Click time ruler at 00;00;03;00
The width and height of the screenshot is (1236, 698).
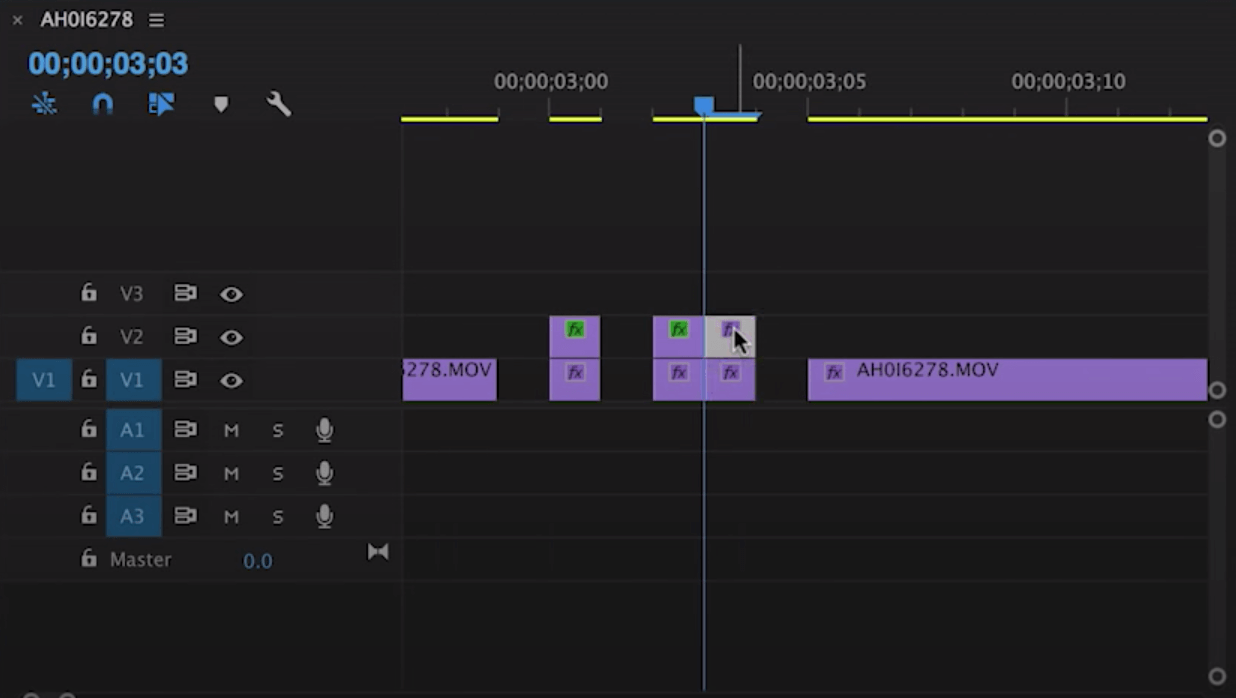550,82
